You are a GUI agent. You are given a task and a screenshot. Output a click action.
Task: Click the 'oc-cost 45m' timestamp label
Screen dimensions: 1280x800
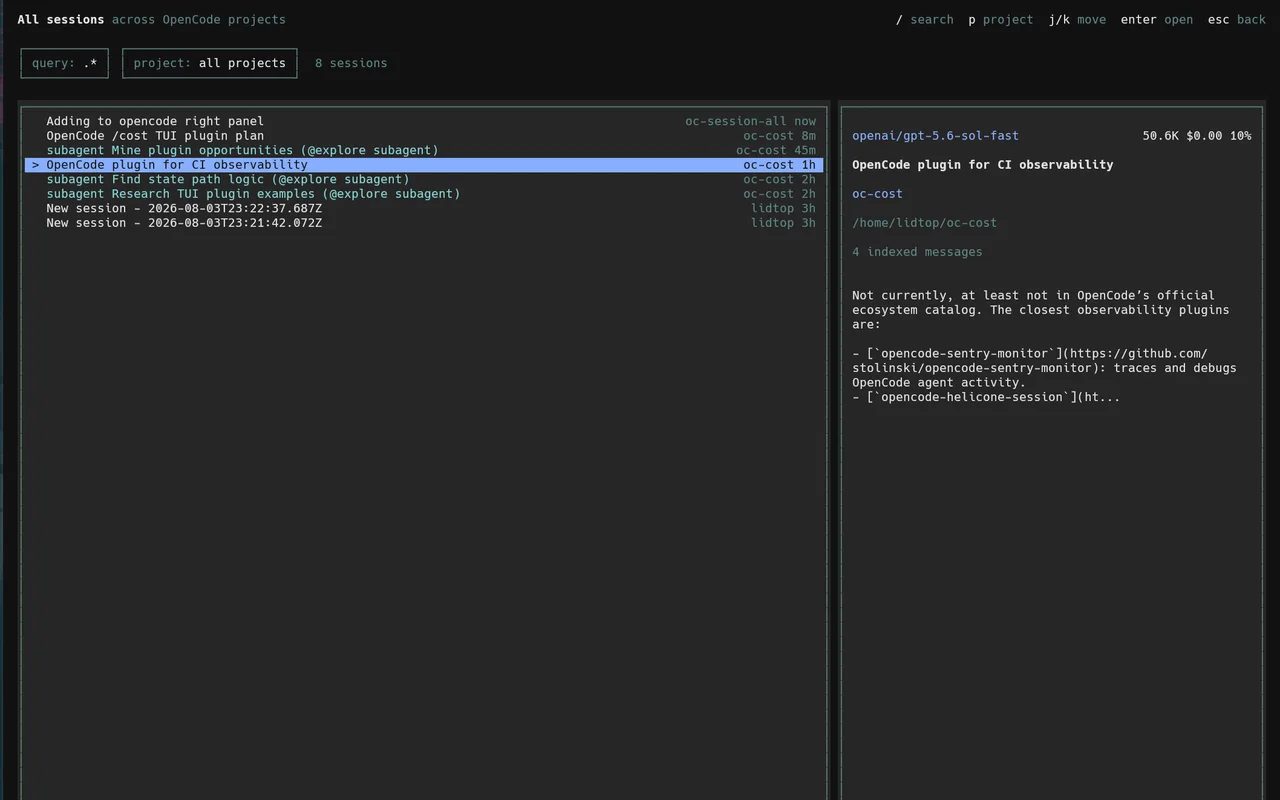776,150
